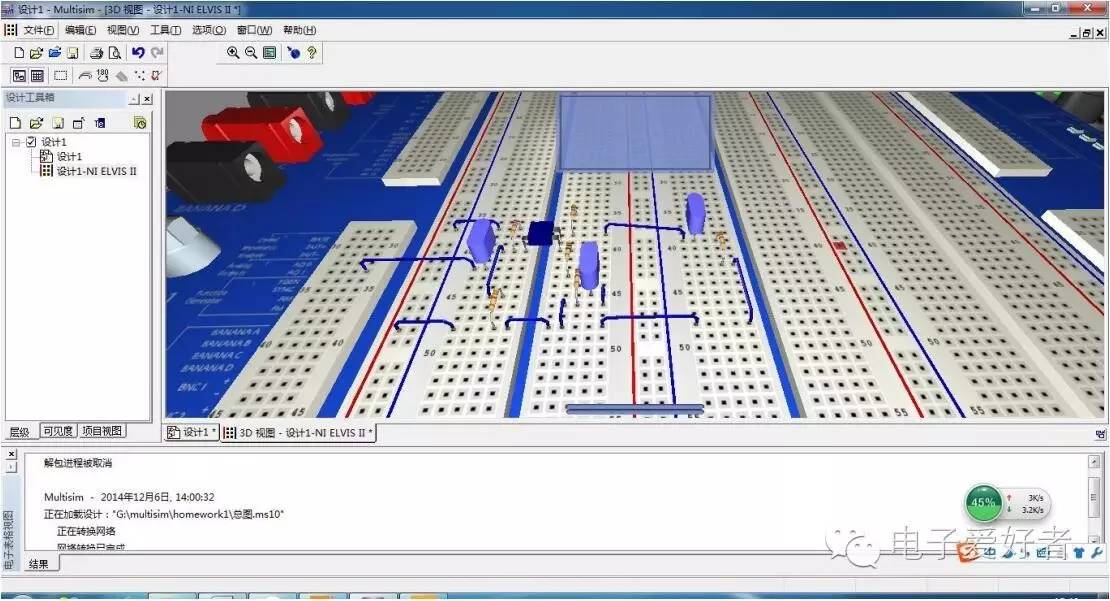
Task: Click the blue ball pointer icon
Action: tap(294, 52)
